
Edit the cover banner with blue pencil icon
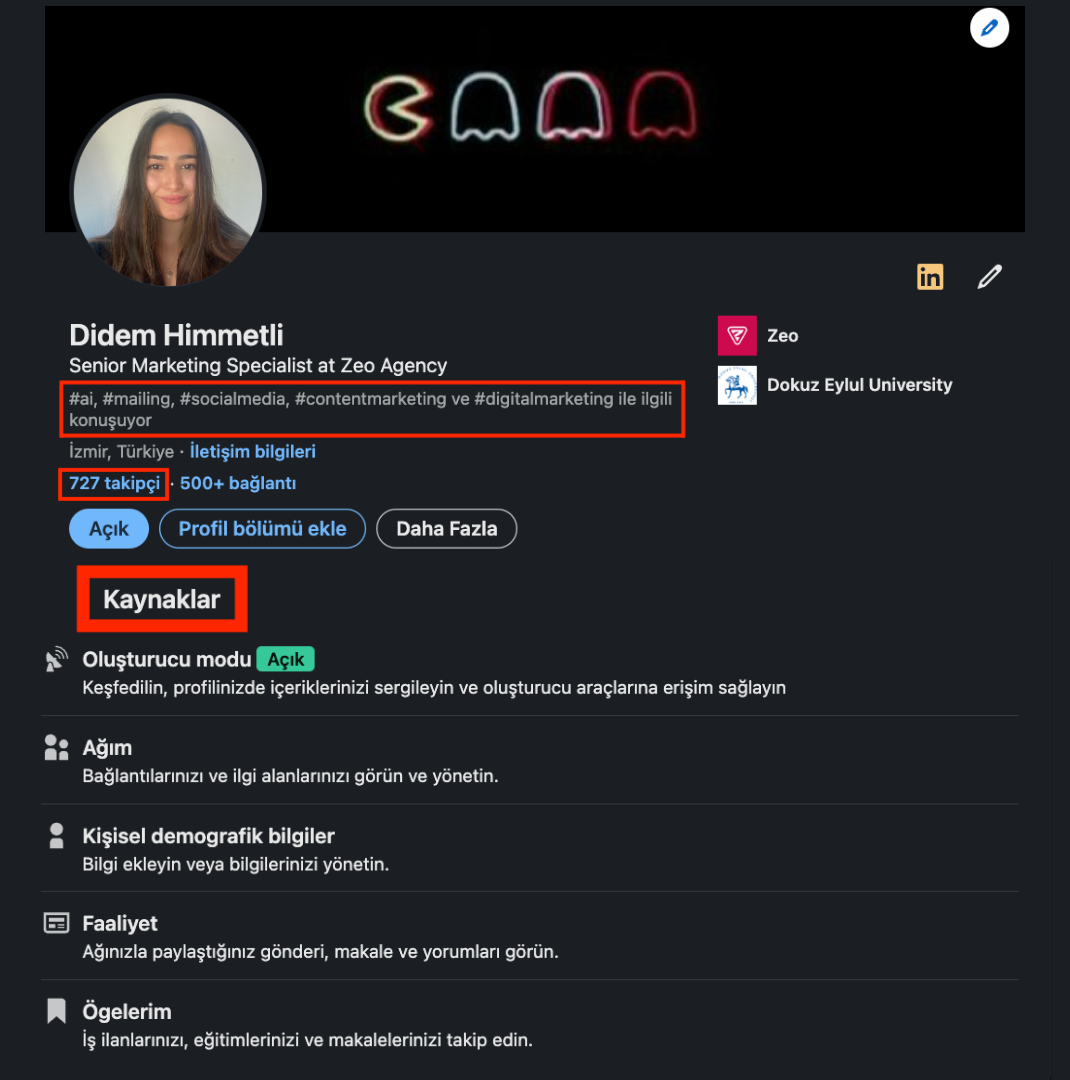[x=989, y=28]
